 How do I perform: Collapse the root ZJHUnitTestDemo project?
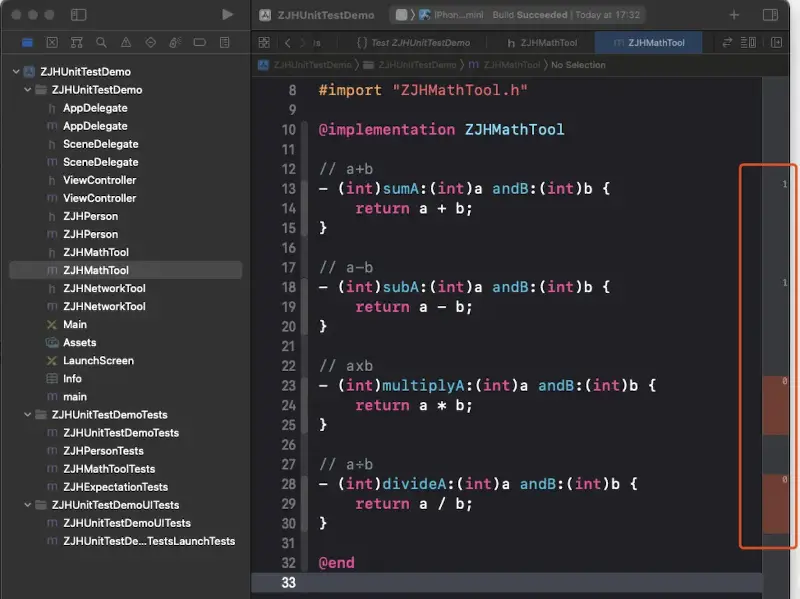16,71
